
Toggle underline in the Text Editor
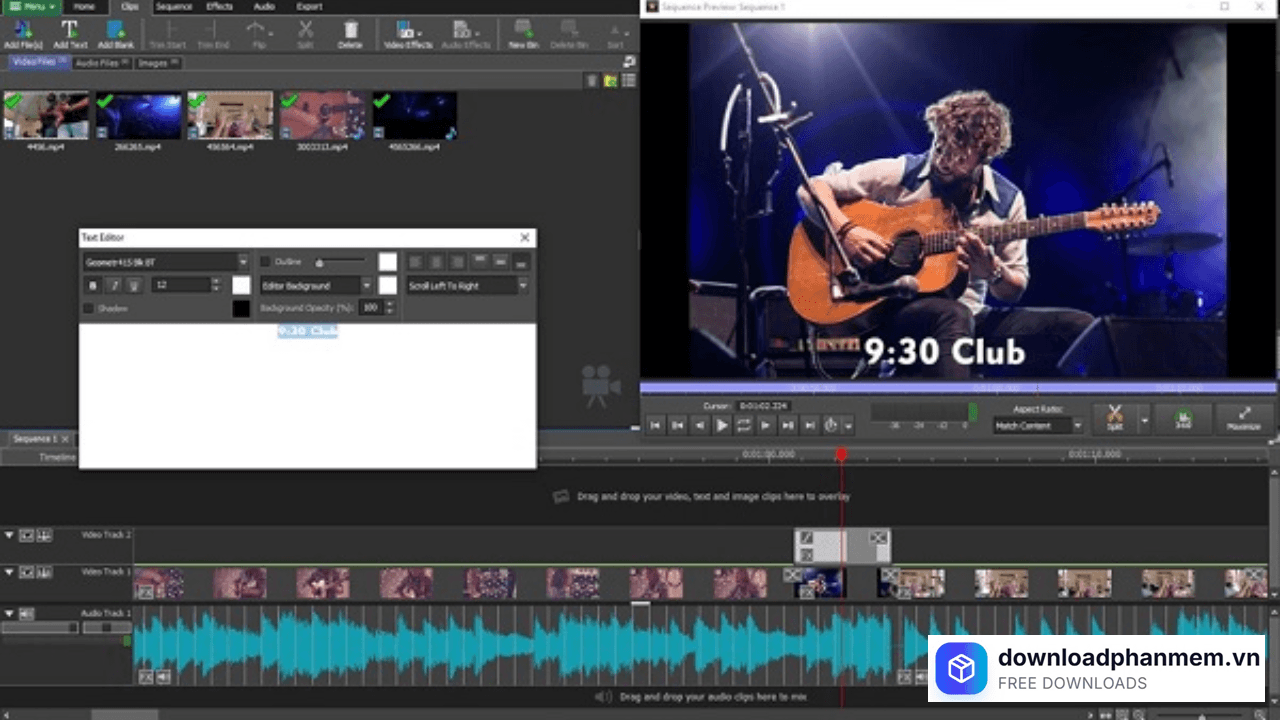click(x=134, y=286)
